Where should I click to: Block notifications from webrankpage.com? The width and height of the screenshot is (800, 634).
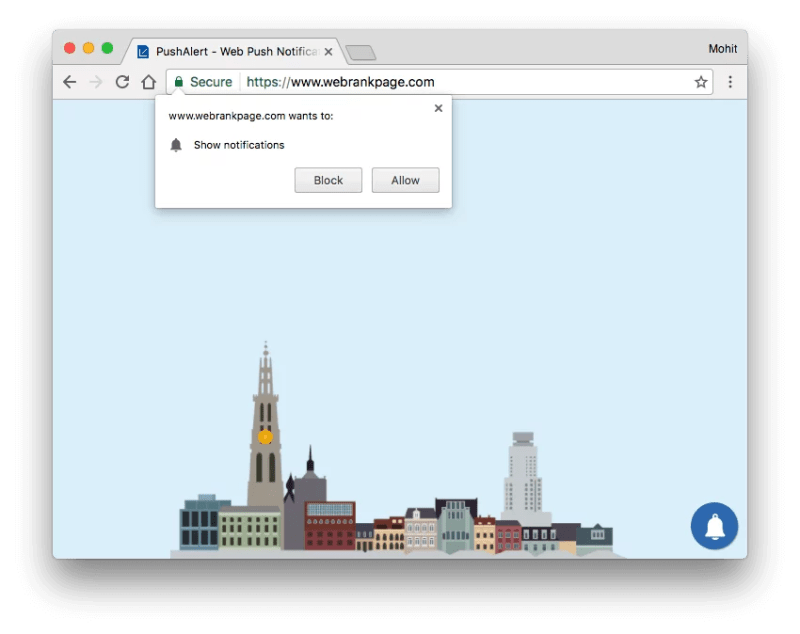327,180
